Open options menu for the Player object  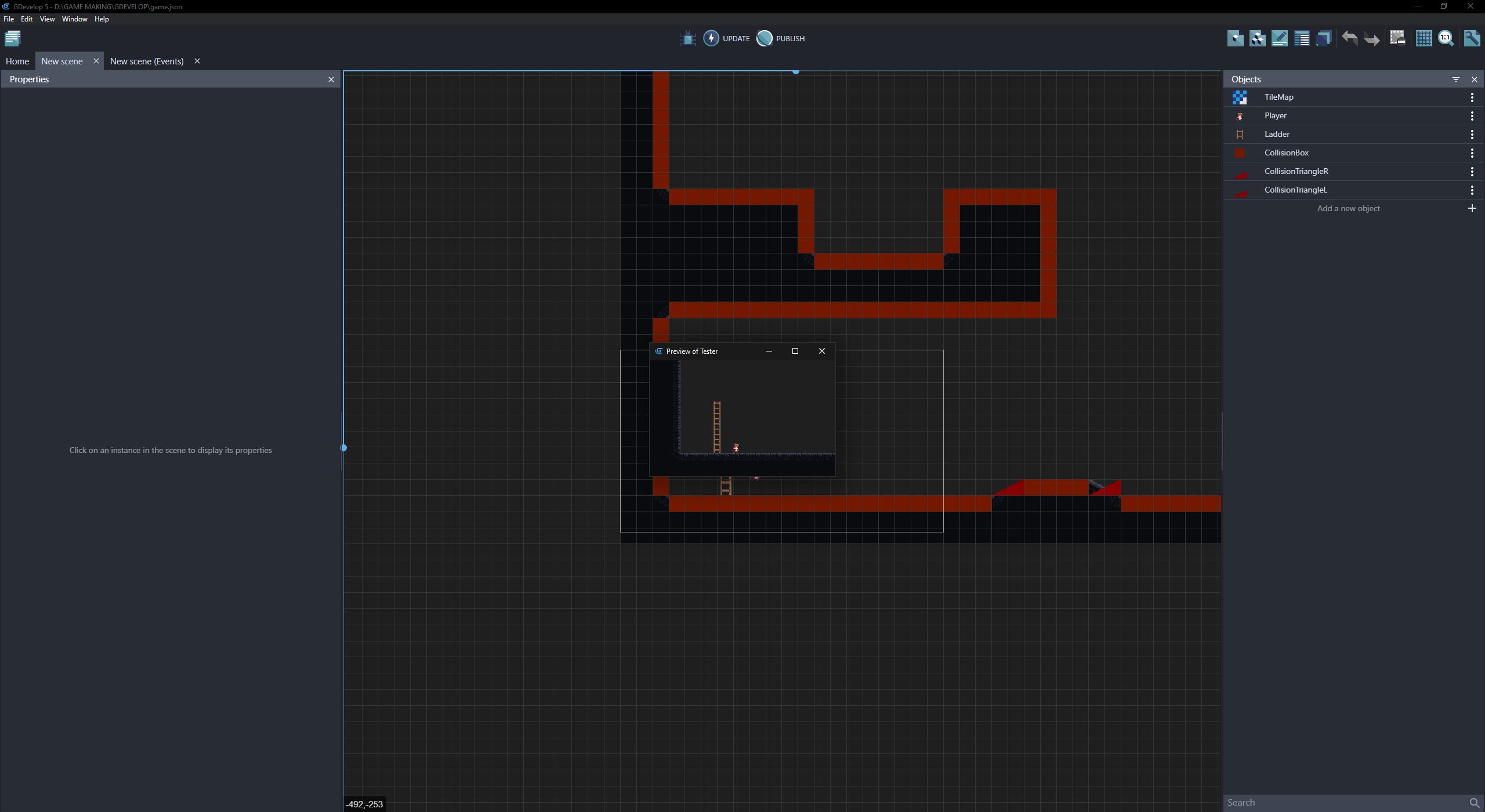point(1472,115)
